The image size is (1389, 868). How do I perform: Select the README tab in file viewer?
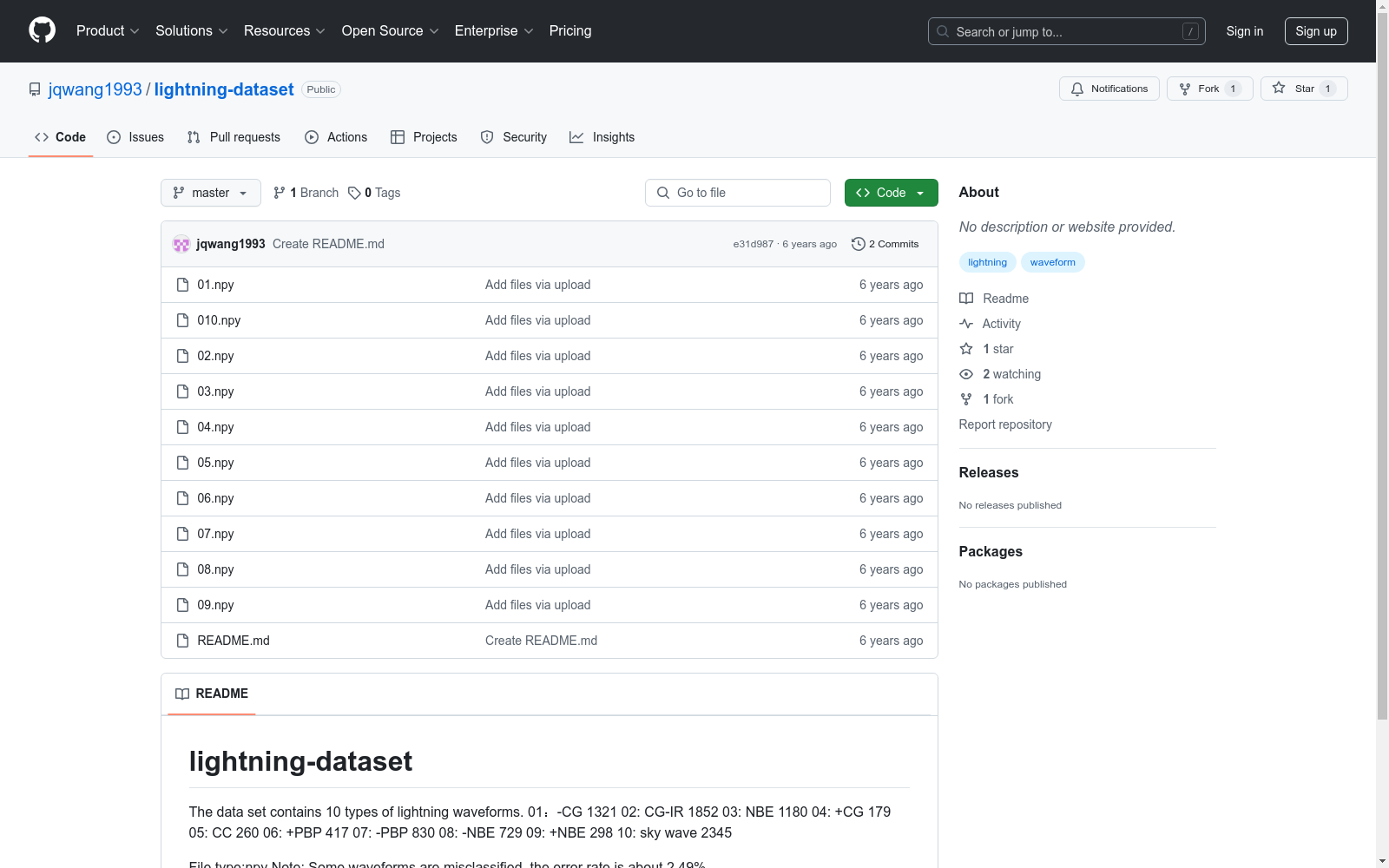(x=212, y=694)
